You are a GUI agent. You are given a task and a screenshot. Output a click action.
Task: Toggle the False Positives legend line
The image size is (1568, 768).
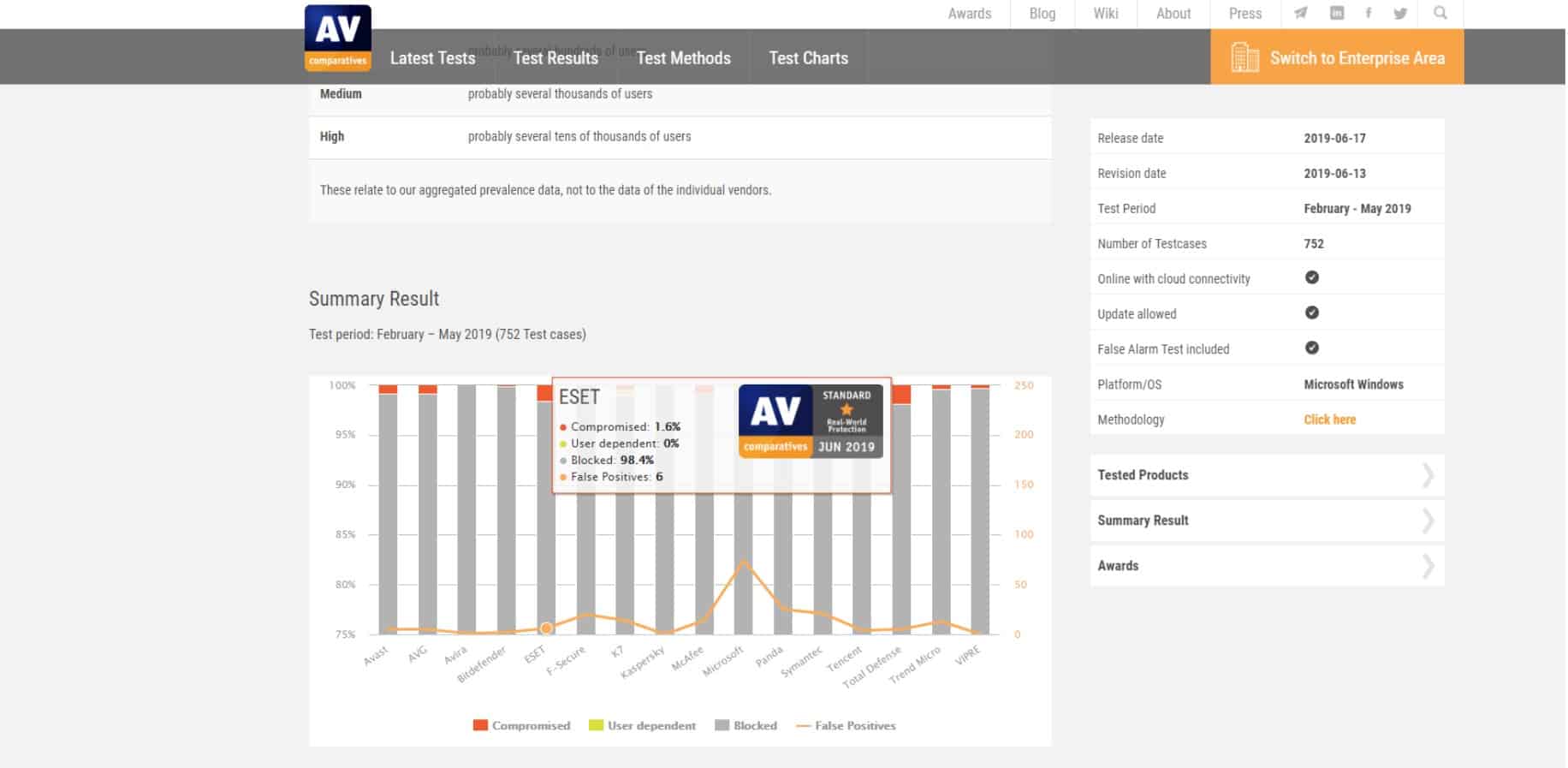pyautogui.click(x=846, y=725)
